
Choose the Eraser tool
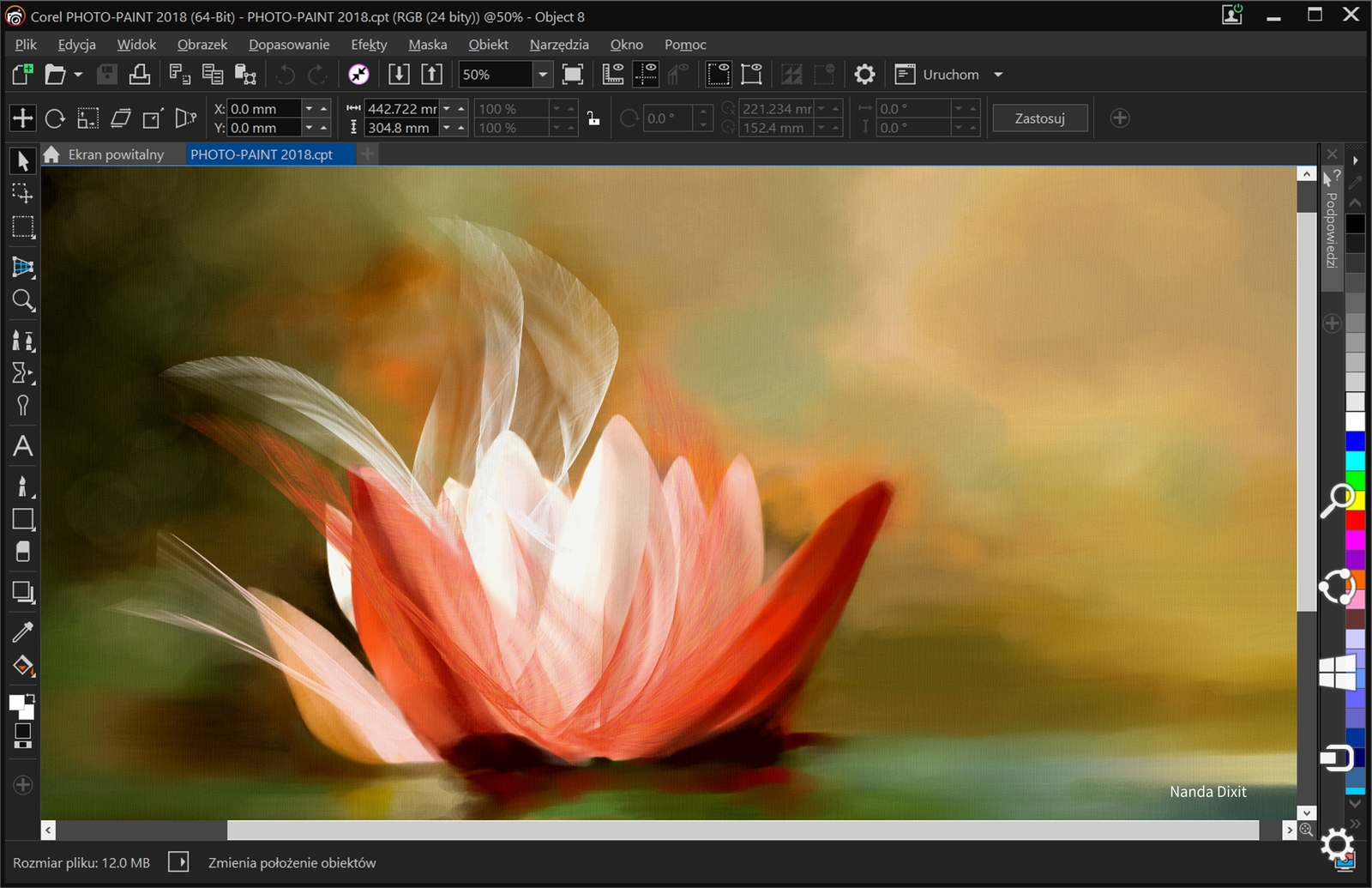[22, 552]
